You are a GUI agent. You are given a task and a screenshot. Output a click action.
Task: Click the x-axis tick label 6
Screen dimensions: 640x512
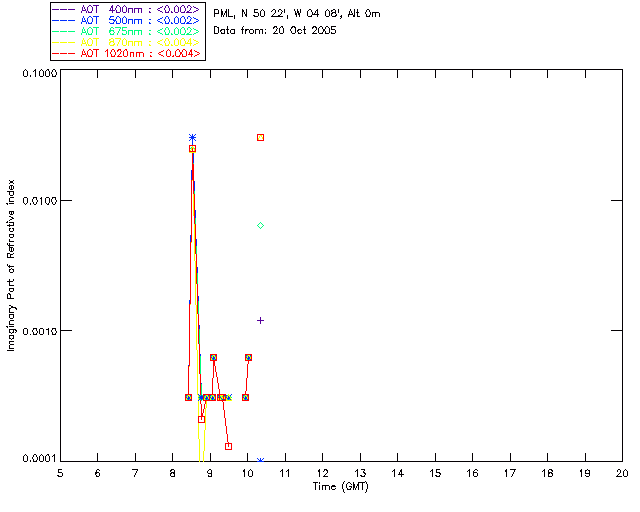click(x=98, y=473)
